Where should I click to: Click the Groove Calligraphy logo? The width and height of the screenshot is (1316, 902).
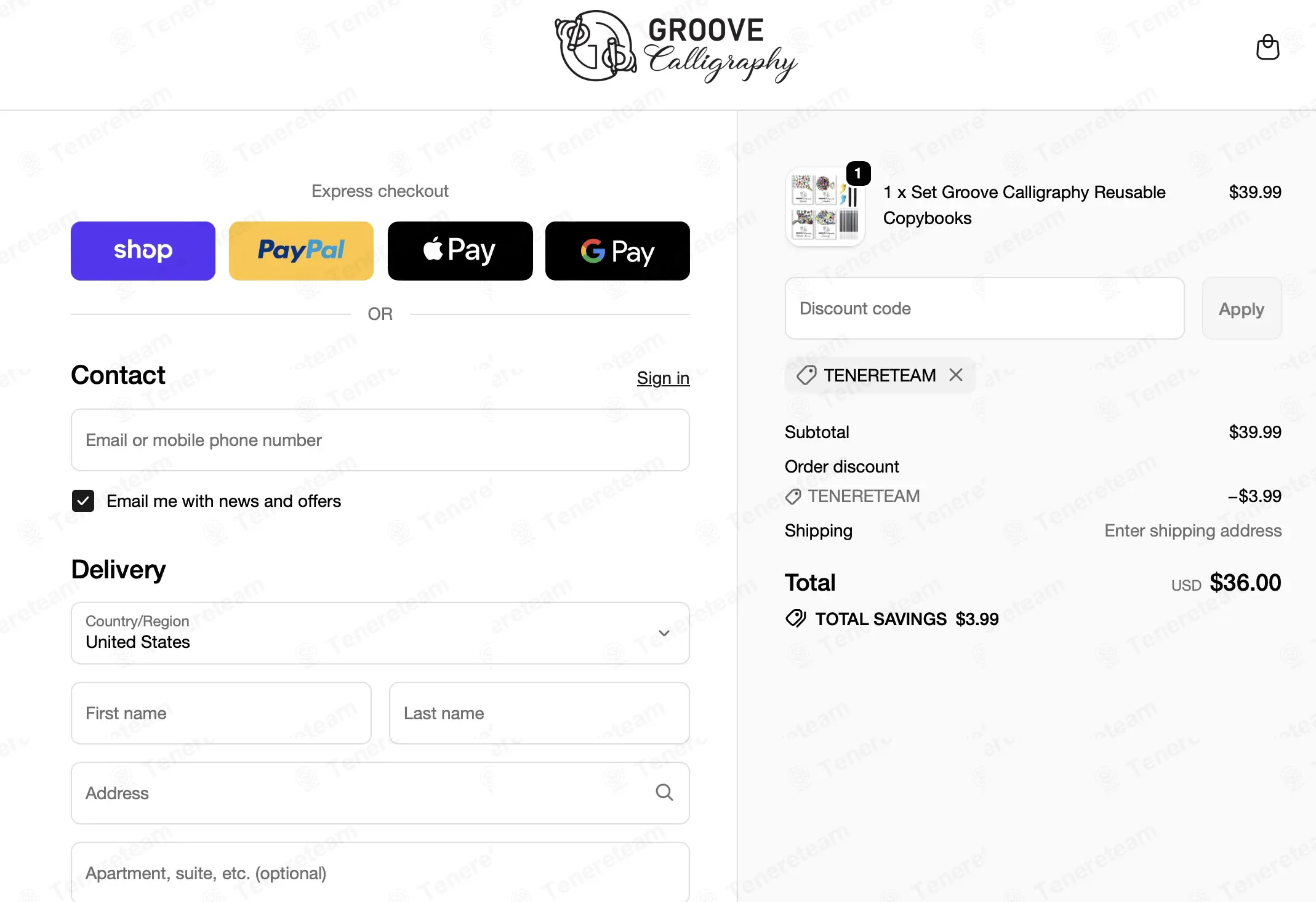click(676, 47)
